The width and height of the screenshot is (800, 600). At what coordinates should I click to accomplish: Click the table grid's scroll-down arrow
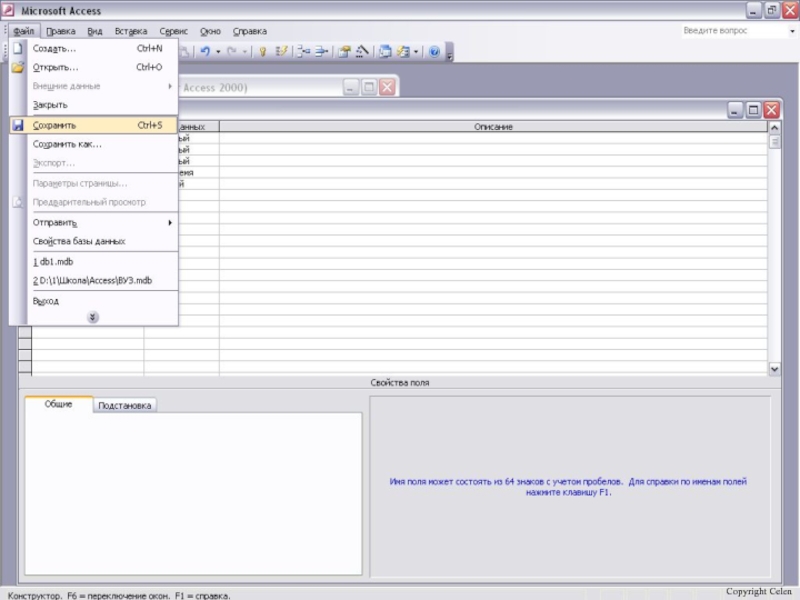pyautogui.click(x=774, y=369)
